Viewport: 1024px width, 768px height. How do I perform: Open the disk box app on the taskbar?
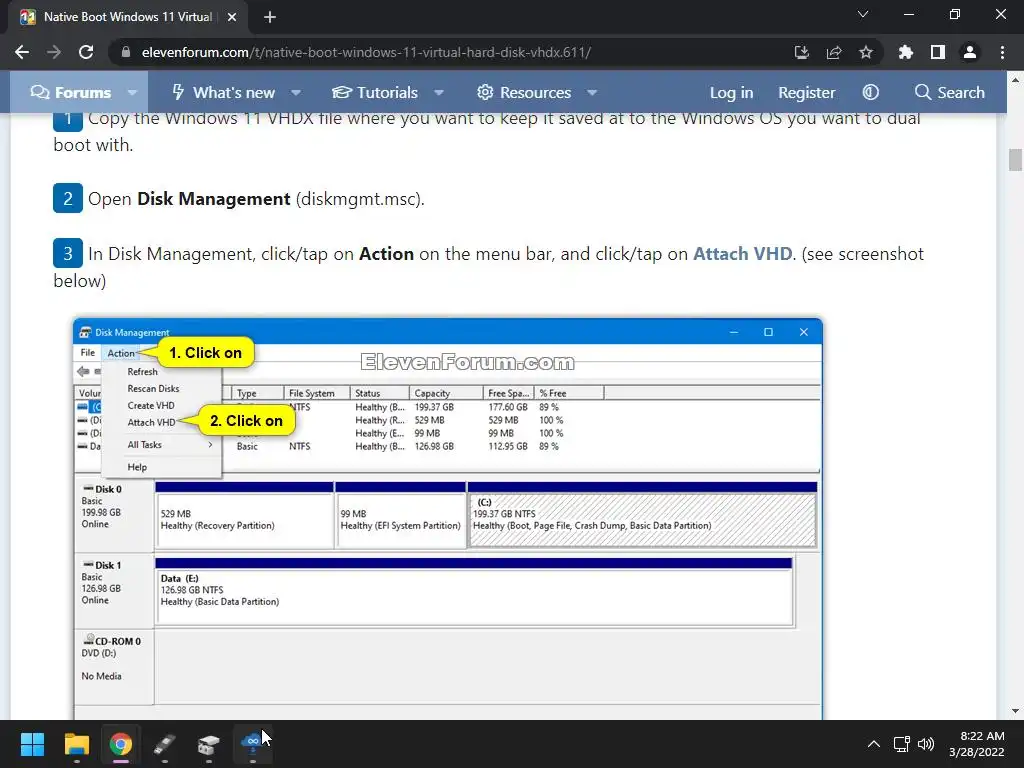pyautogui.click(x=208, y=744)
